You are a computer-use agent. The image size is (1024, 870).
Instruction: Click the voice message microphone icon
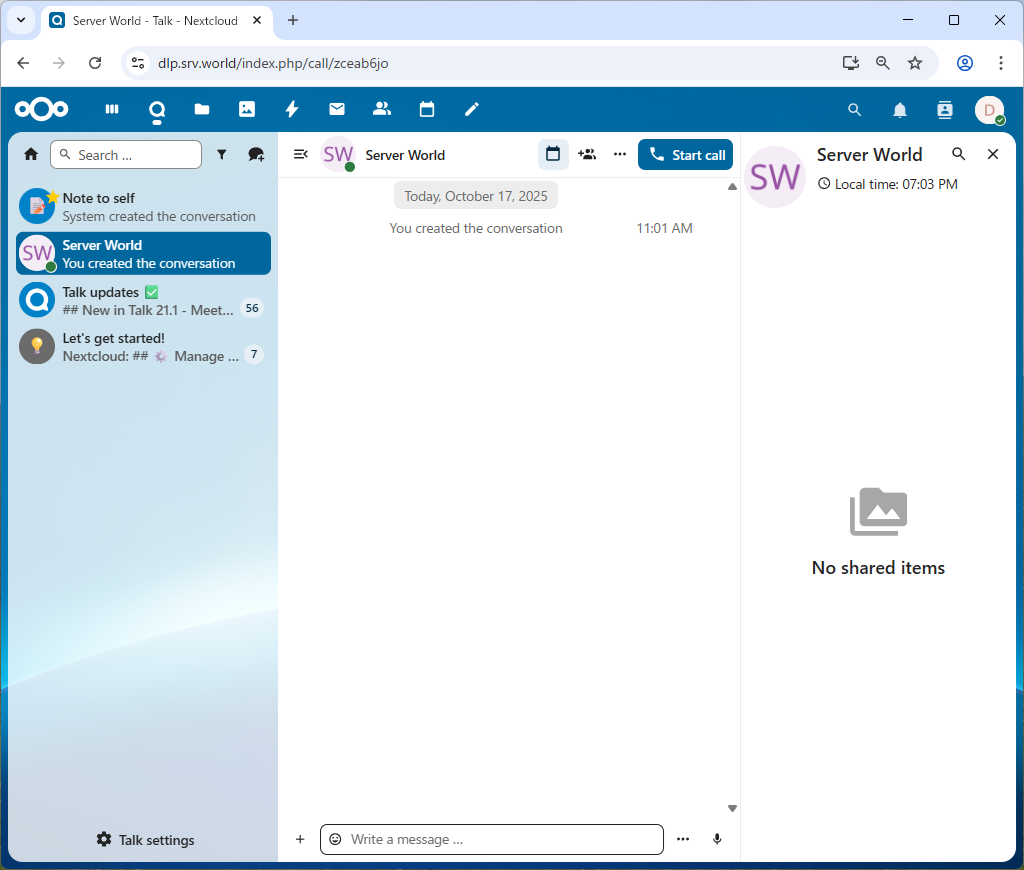tap(717, 839)
